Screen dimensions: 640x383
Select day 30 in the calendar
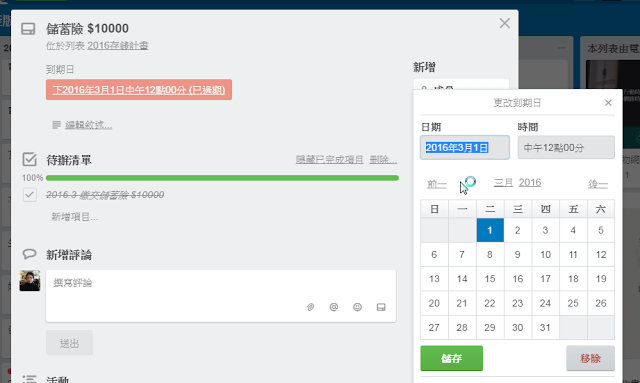pyautogui.click(x=518, y=327)
